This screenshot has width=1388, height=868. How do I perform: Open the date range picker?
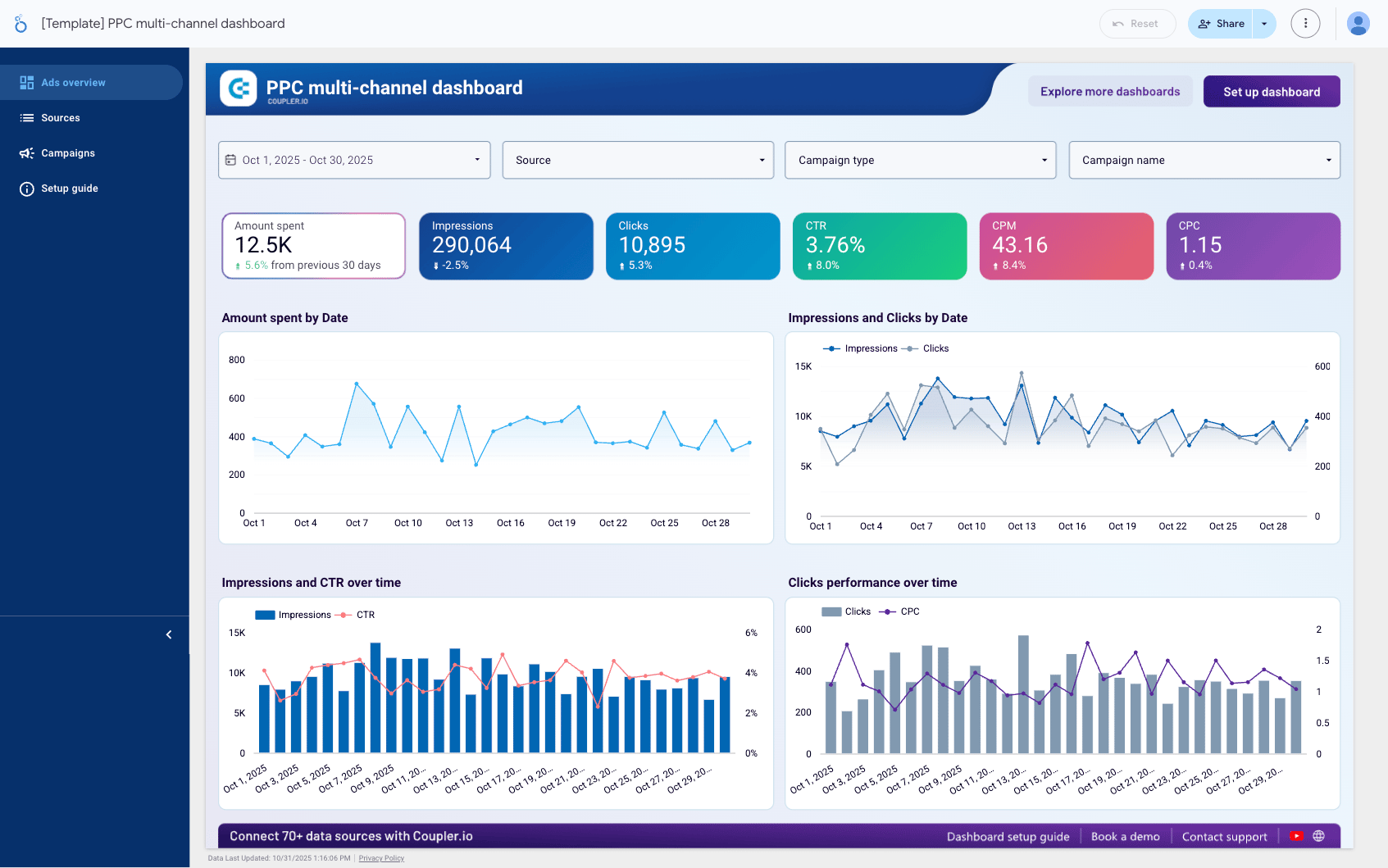pyautogui.click(x=354, y=160)
